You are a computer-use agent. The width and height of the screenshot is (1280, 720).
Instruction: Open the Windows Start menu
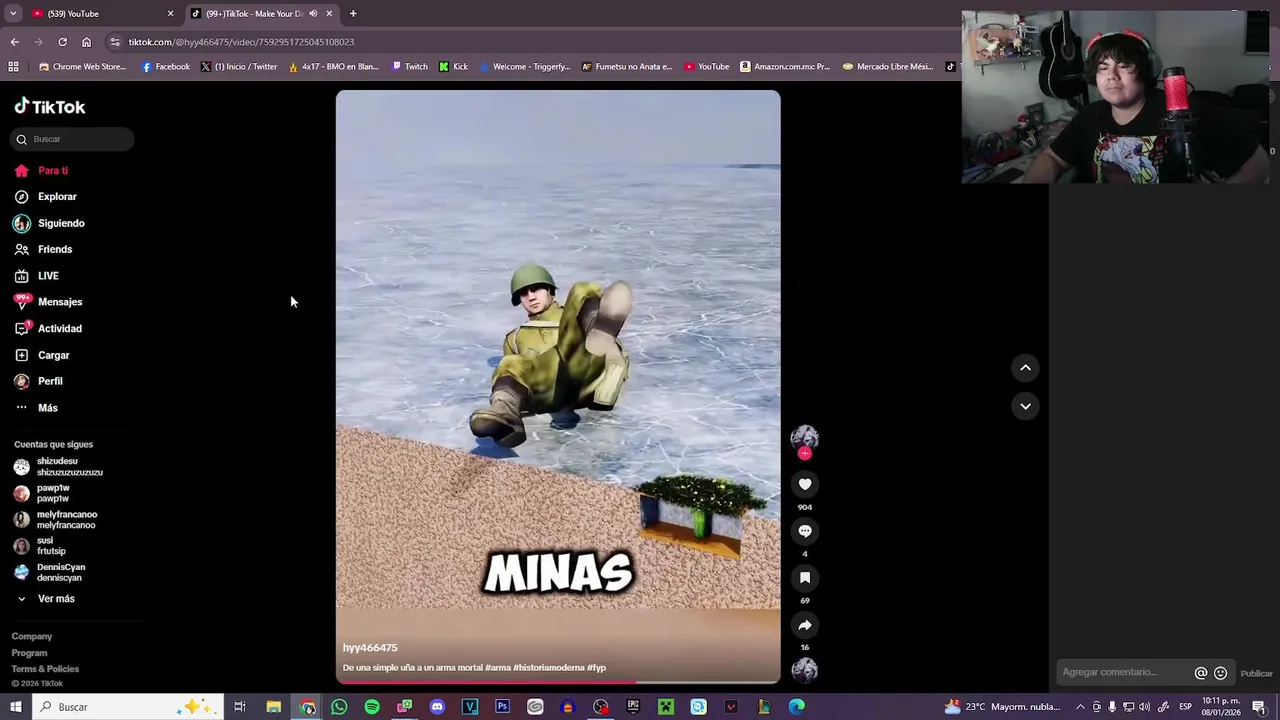[x=15, y=707]
